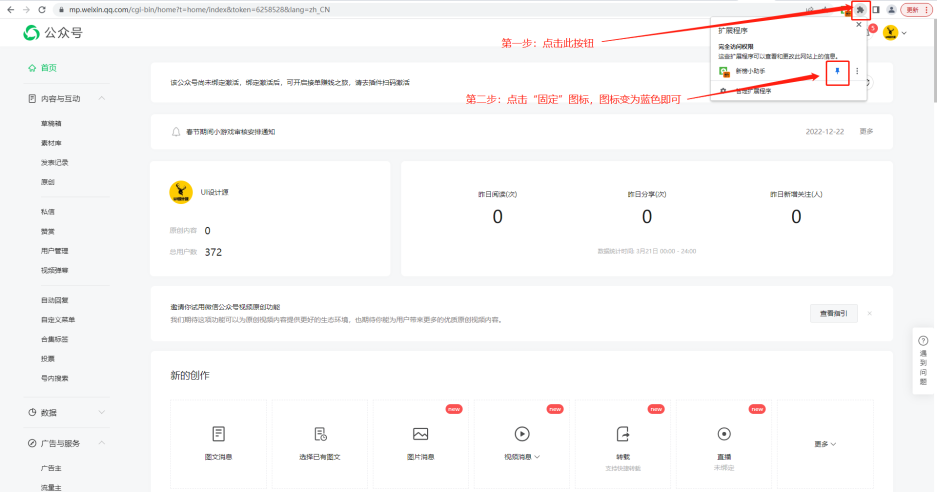
Task: Click the 昨日新增关注(人) count
Action: pos(796,216)
